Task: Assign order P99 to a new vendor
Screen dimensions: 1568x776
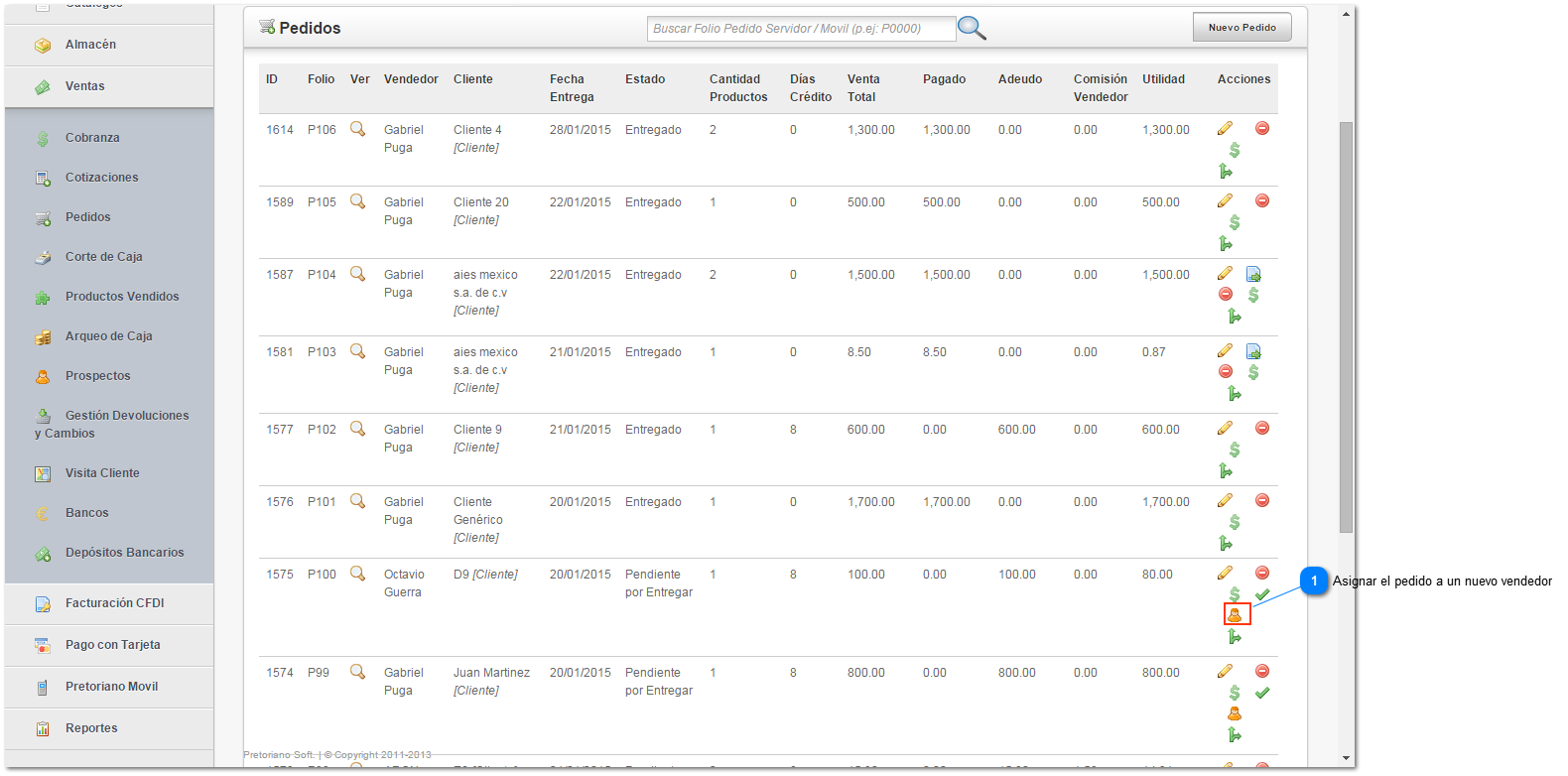Action: click(1235, 713)
